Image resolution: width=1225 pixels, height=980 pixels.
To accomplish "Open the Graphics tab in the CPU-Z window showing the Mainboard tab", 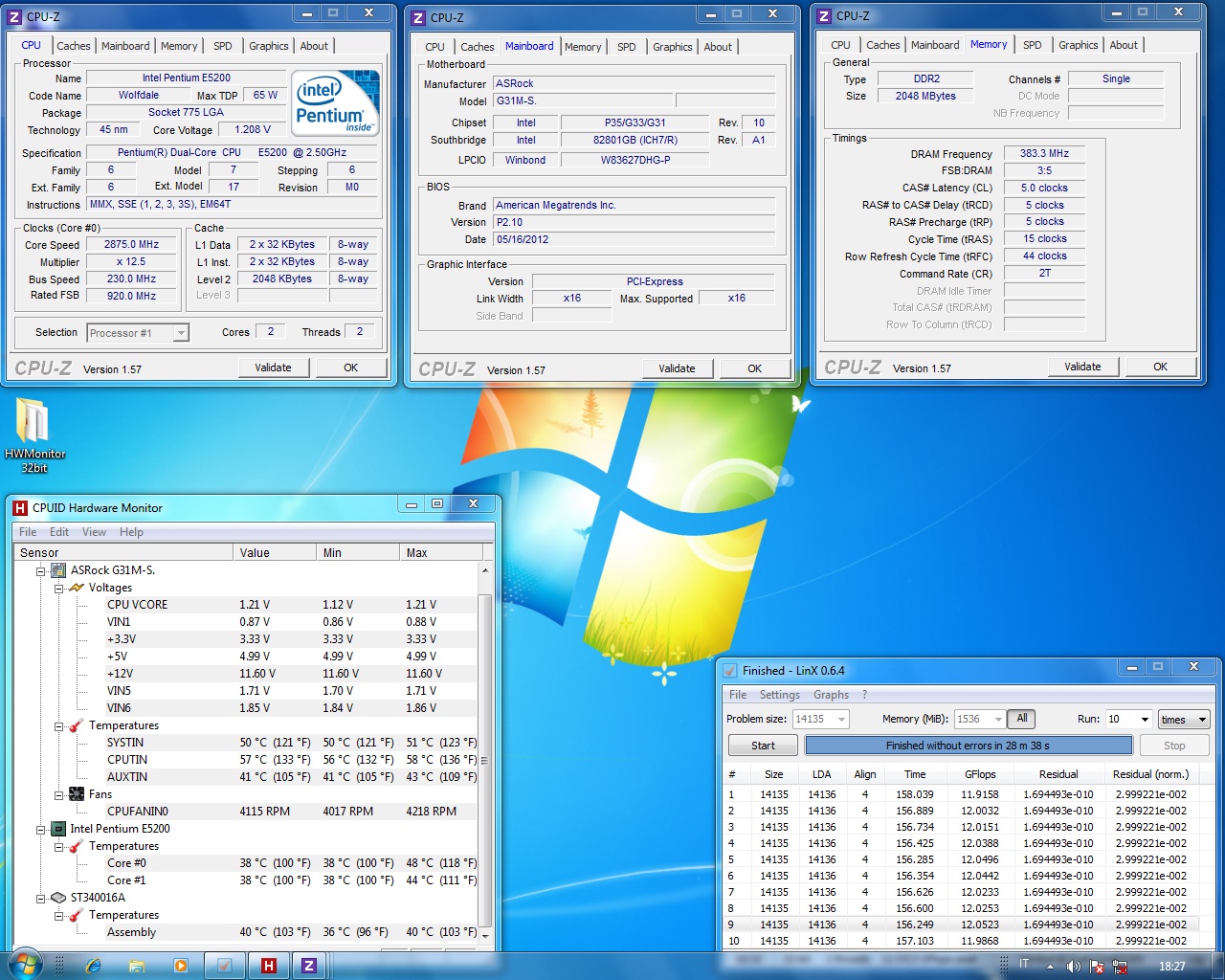I will tap(672, 47).
